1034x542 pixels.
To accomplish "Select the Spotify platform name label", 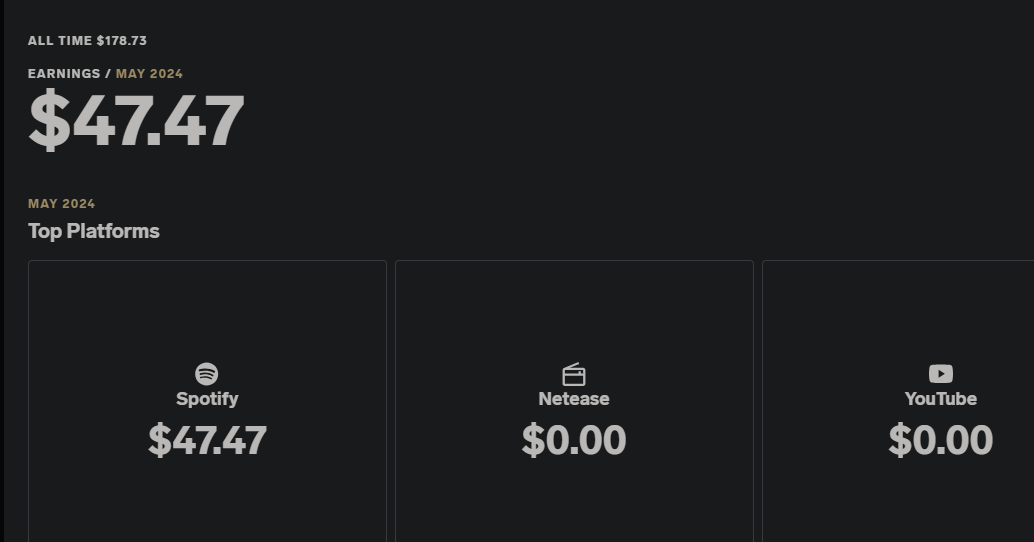I will coord(207,399).
